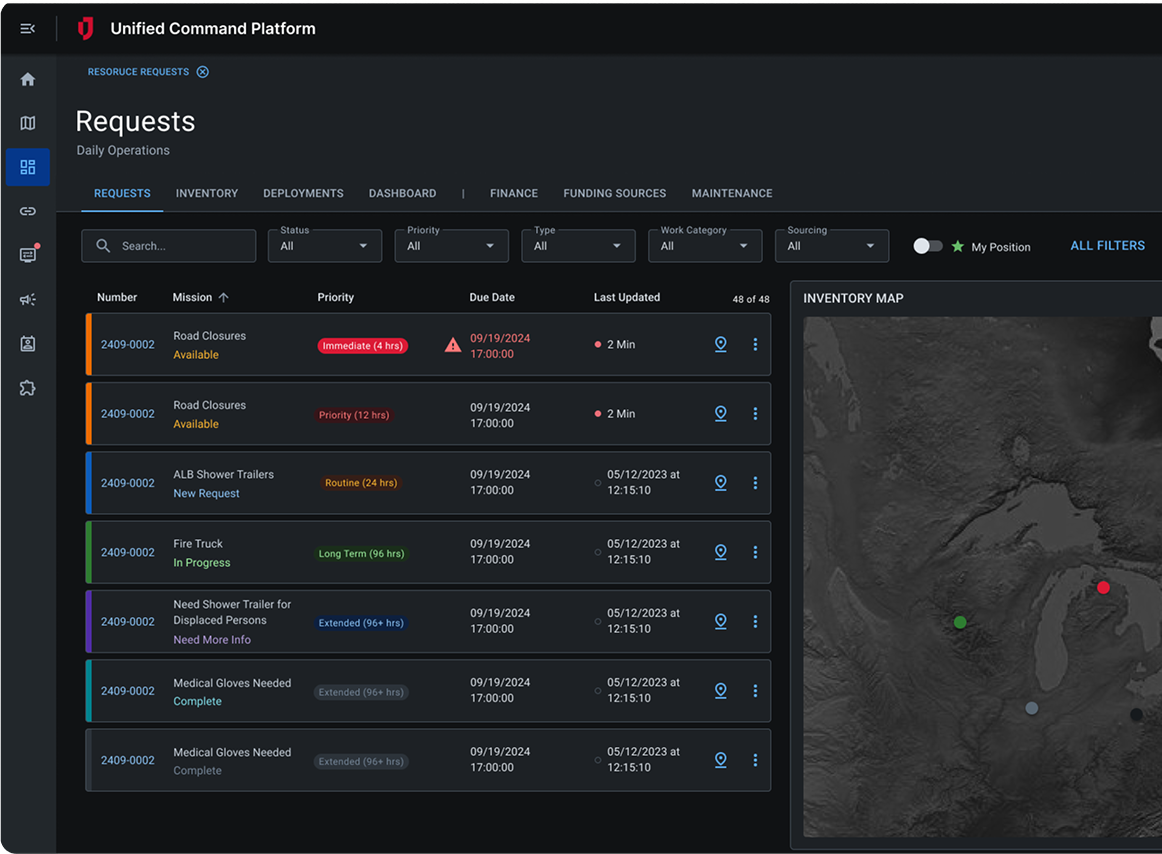
Task: Click the Home icon in sidebar
Action: click(x=28, y=79)
